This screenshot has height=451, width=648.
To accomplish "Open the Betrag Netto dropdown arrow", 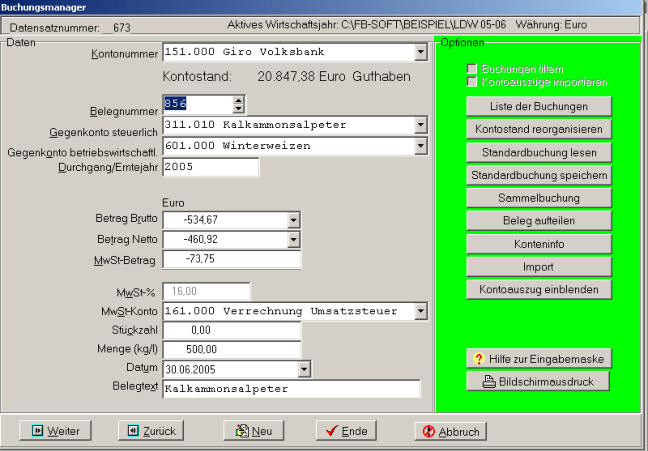I will [x=293, y=239].
